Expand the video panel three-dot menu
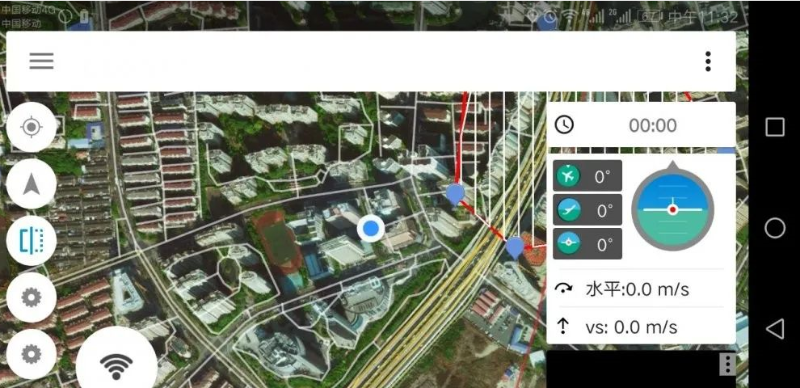The image size is (800, 388). pos(727,364)
